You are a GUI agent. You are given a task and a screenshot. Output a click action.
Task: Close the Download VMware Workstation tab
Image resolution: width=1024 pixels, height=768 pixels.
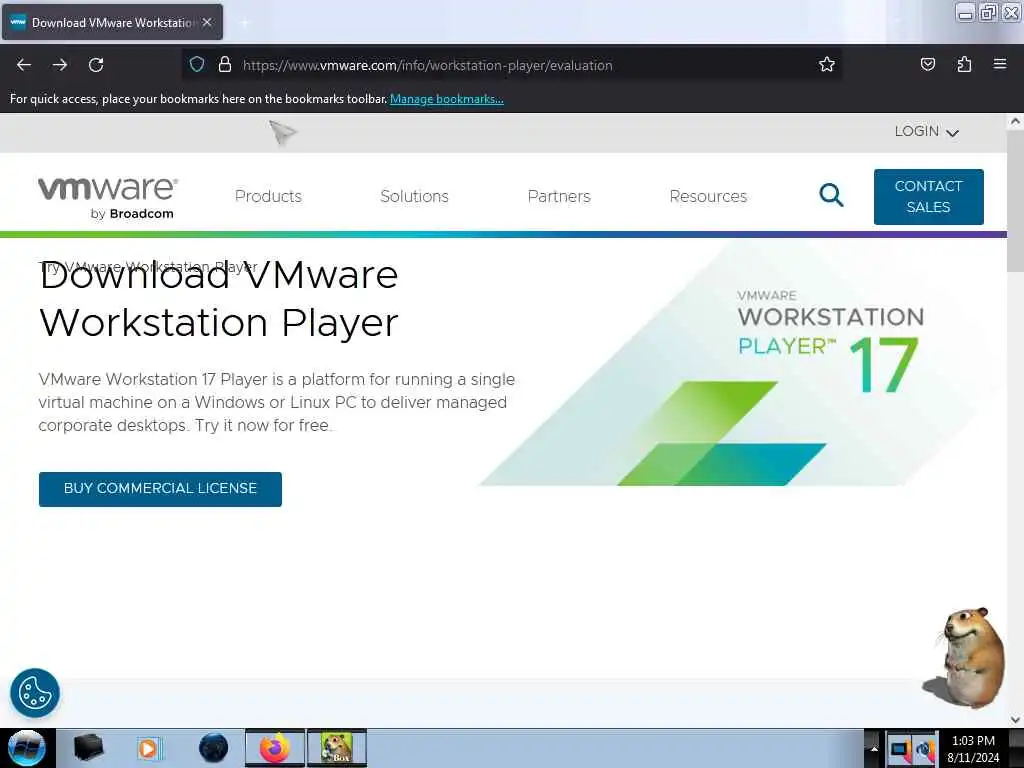[x=207, y=22]
